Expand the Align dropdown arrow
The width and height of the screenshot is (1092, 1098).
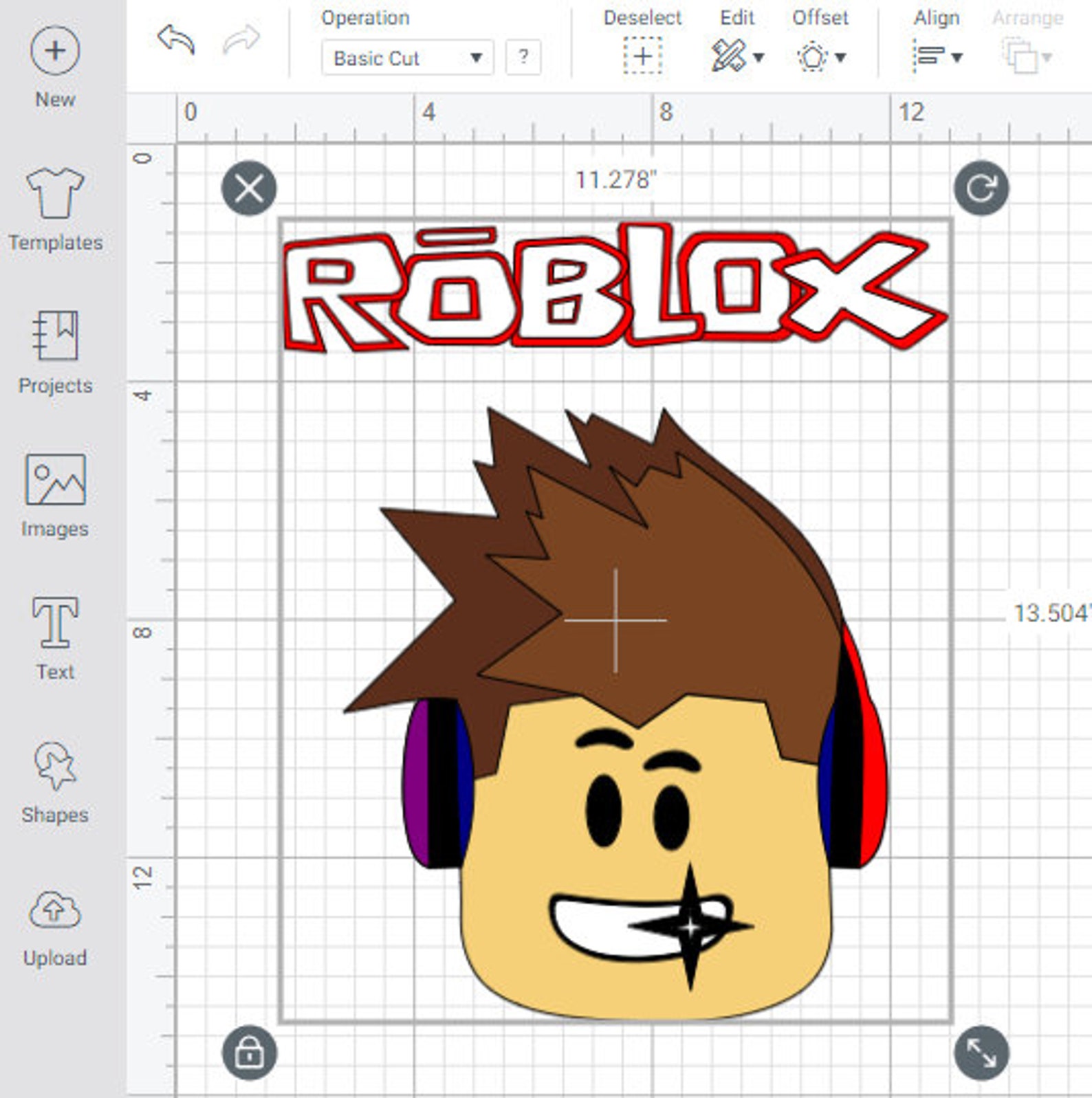pos(956,58)
